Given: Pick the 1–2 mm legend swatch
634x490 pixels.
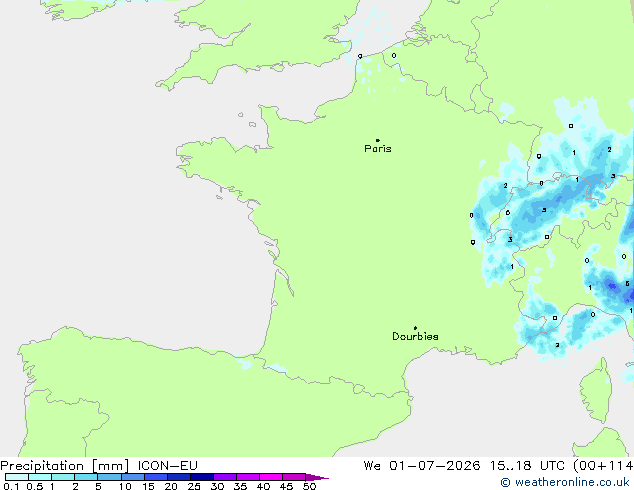Looking at the screenshot, I should click(63, 477).
